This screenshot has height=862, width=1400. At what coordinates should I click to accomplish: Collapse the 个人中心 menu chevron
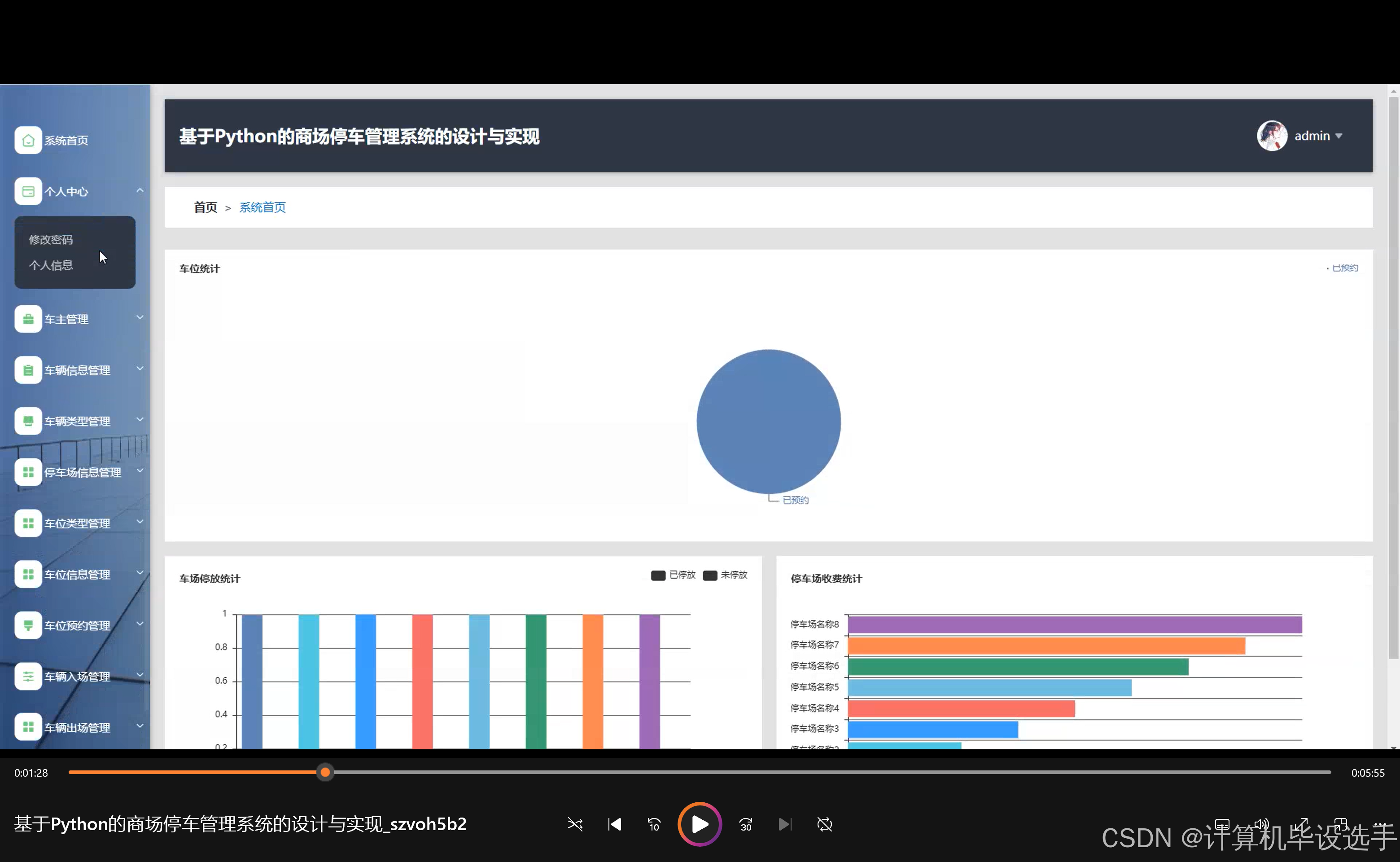[140, 190]
